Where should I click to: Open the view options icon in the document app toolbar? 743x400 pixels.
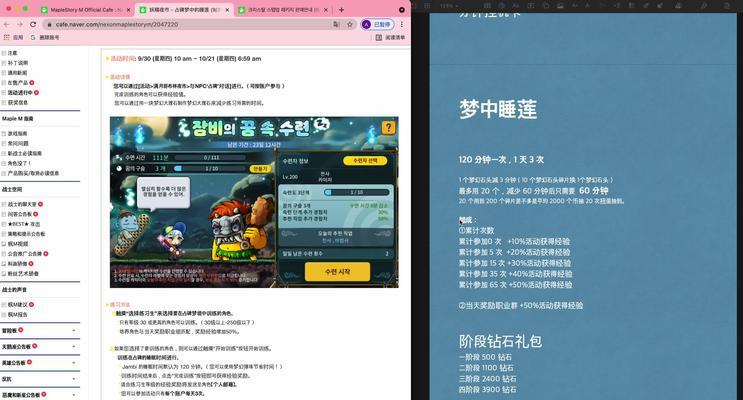tap(427, 6)
